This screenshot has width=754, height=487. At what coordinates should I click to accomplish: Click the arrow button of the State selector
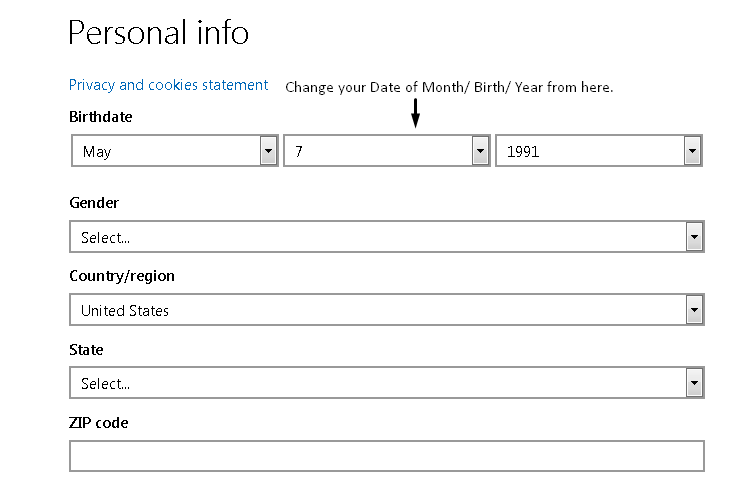point(695,384)
